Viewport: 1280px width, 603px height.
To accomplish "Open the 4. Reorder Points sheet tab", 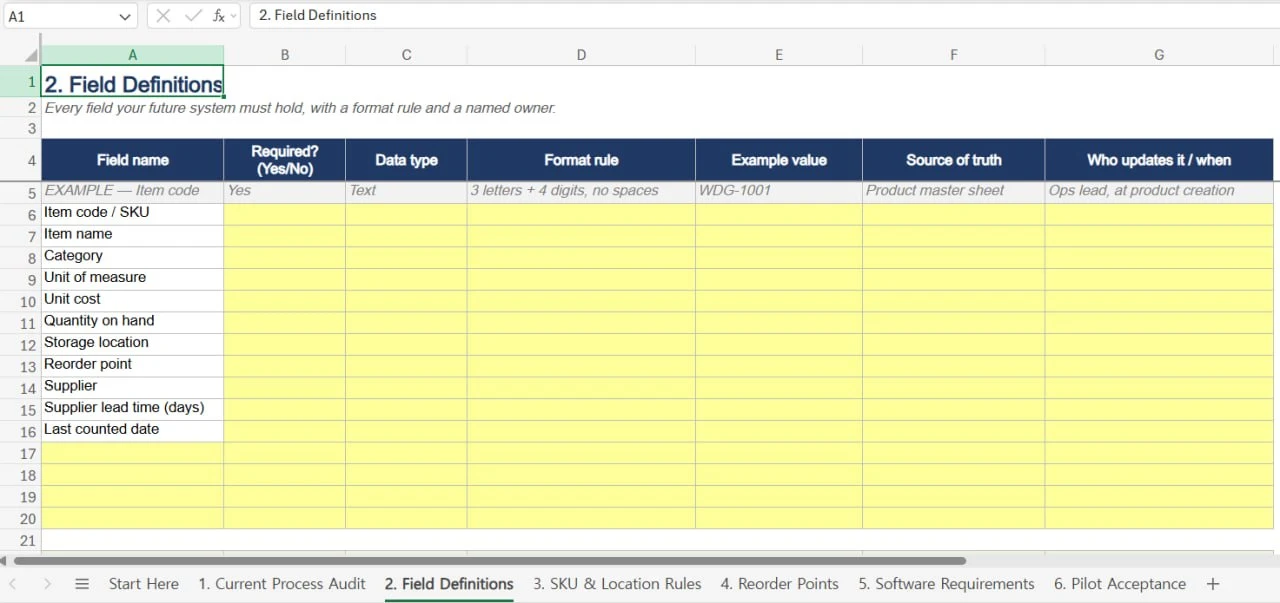I will pyautogui.click(x=779, y=584).
